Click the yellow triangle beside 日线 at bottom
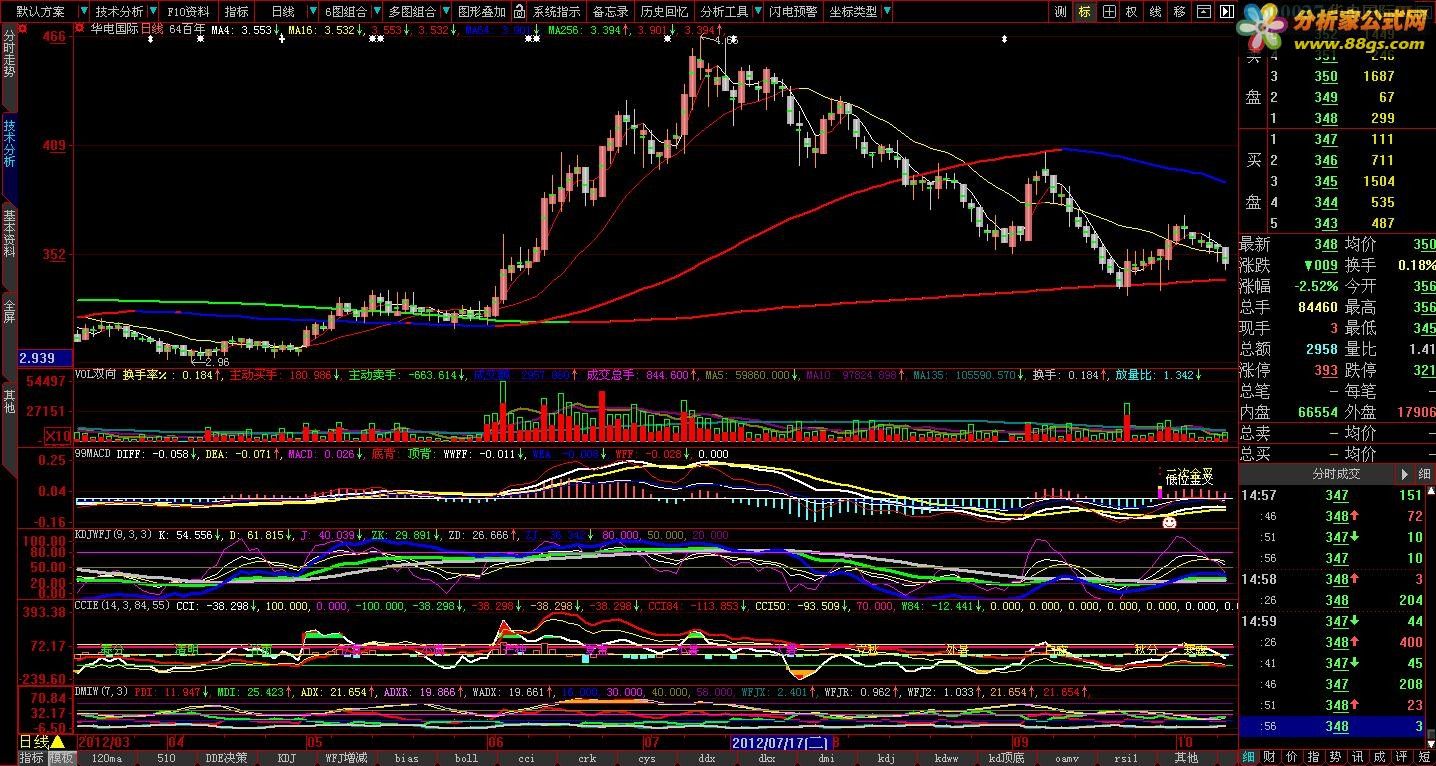 pyautogui.click(x=57, y=742)
